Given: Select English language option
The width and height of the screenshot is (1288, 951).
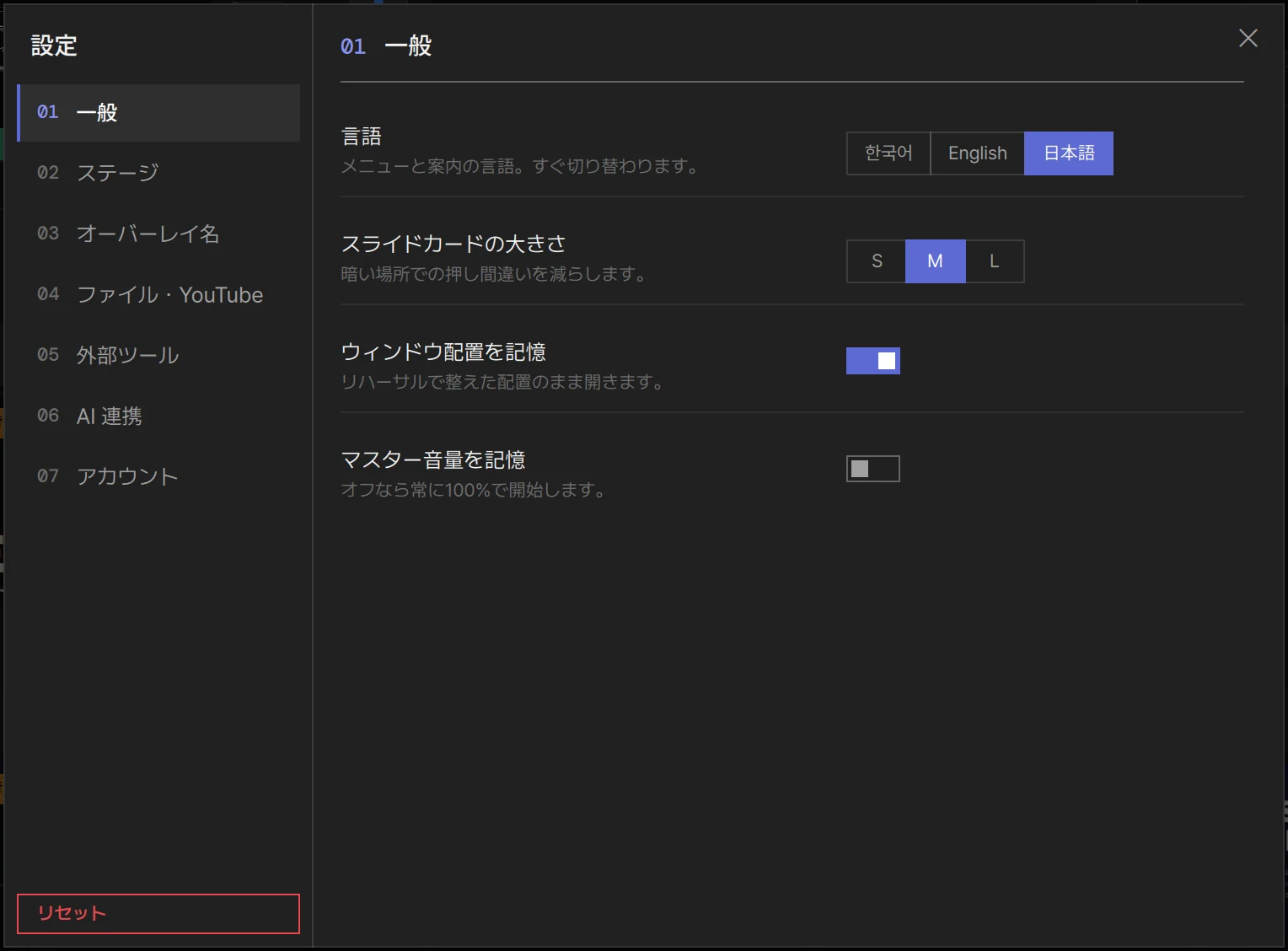Looking at the screenshot, I should point(978,153).
